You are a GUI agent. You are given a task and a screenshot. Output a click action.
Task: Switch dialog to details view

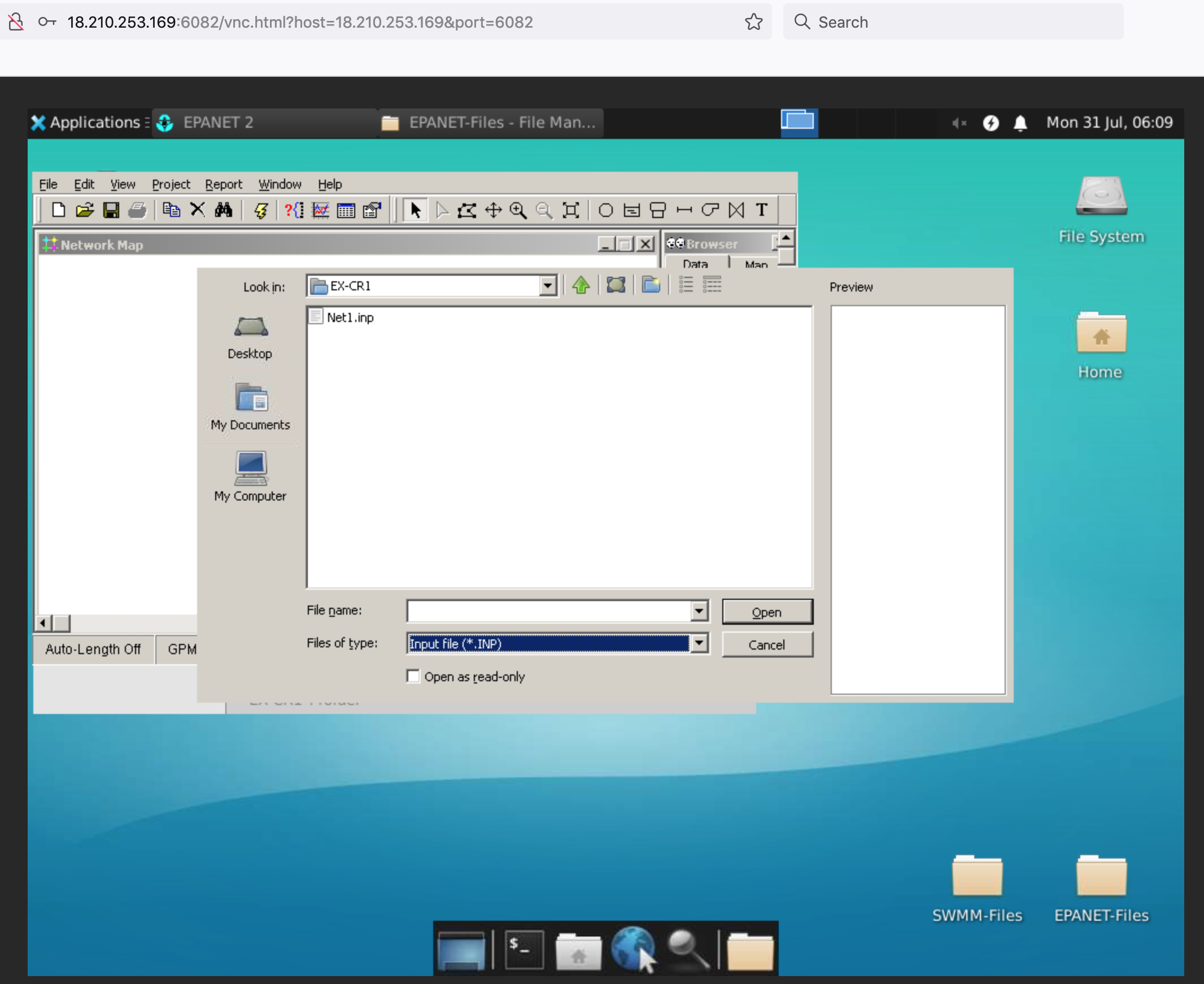pyautogui.click(x=712, y=285)
